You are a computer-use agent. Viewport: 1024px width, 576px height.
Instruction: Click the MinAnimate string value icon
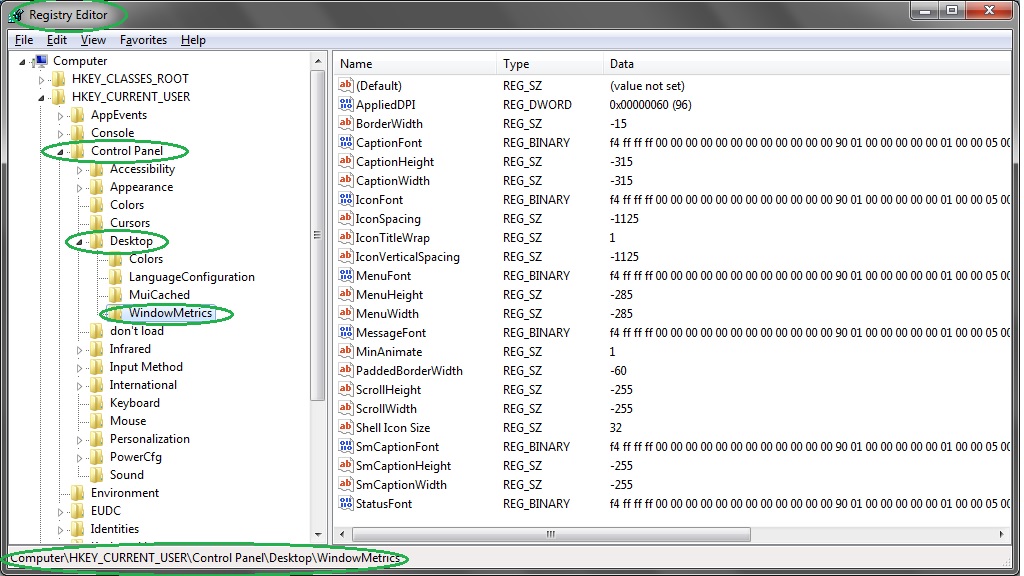pyautogui.click(x=345, y=351)
